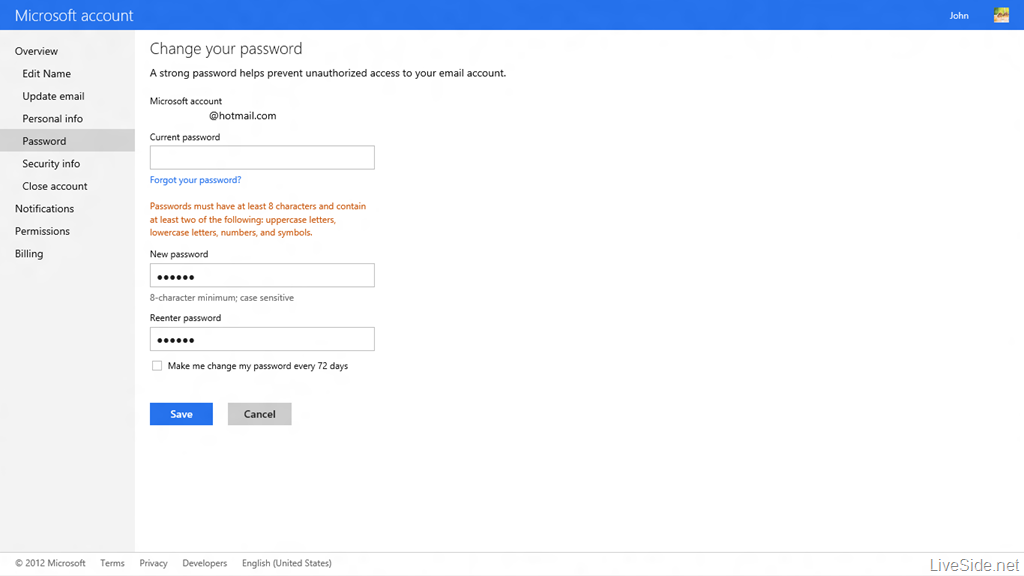
Task: Navigate to Security info
Action: point(51,164)
